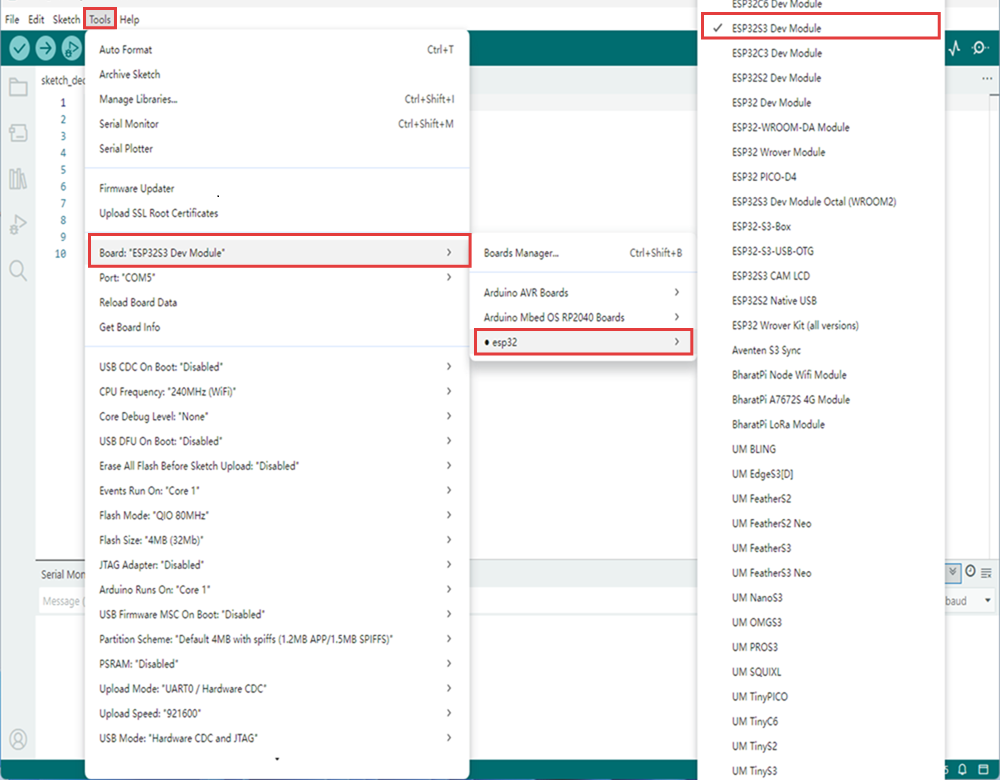Choose Get Board Info
Screen dimensions: 1000x780
(277, 327)
